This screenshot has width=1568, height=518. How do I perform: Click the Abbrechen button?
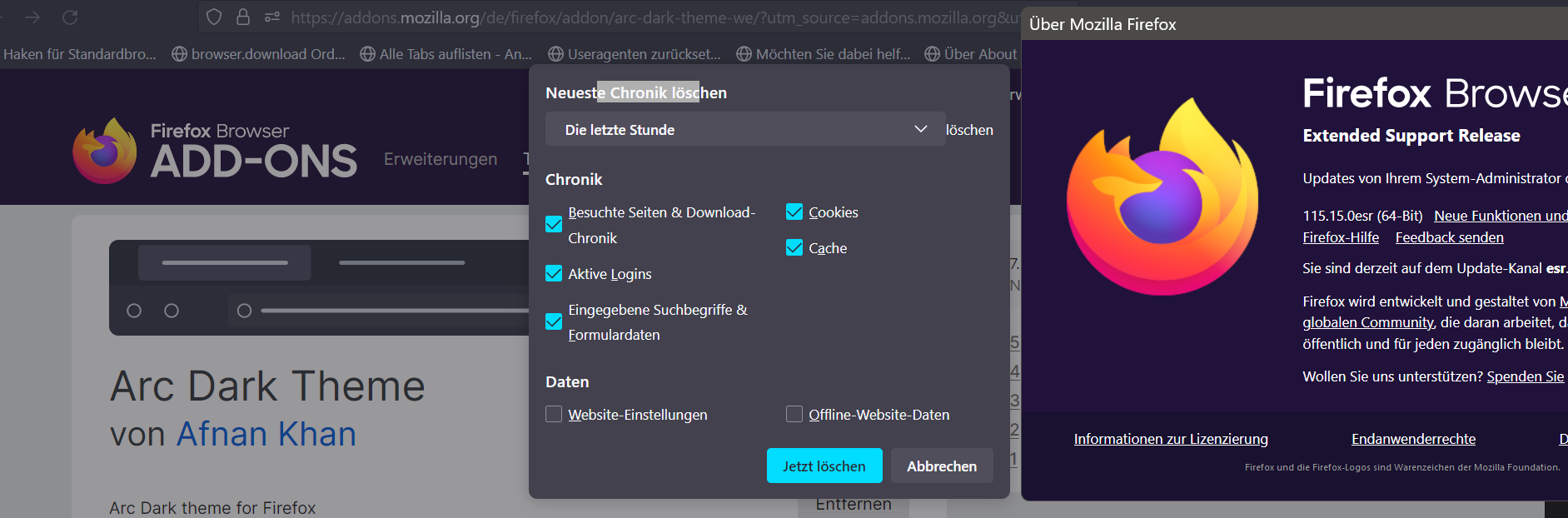click(x=942, y=466)
